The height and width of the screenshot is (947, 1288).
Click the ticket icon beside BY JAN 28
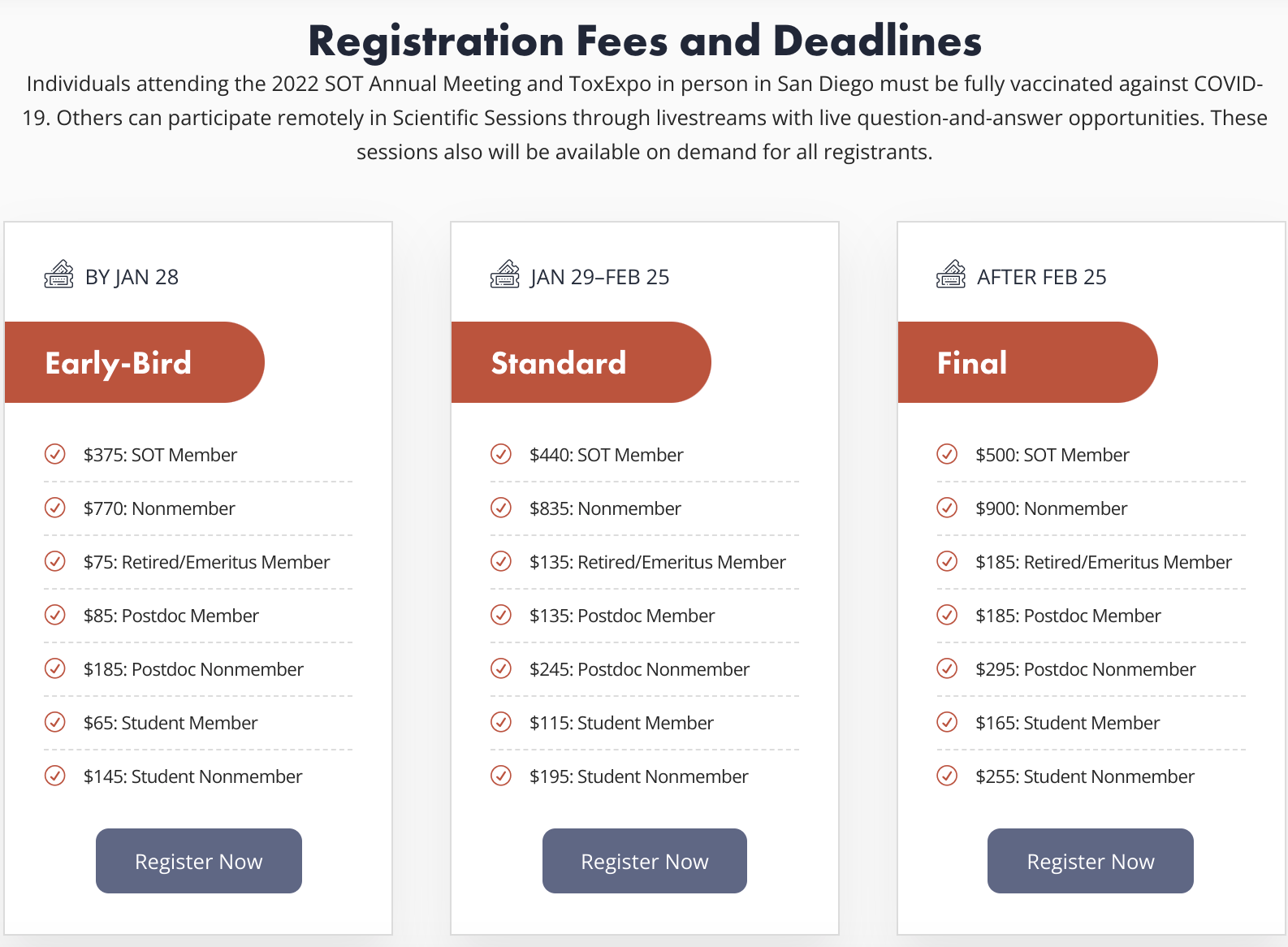pos(58,275)
